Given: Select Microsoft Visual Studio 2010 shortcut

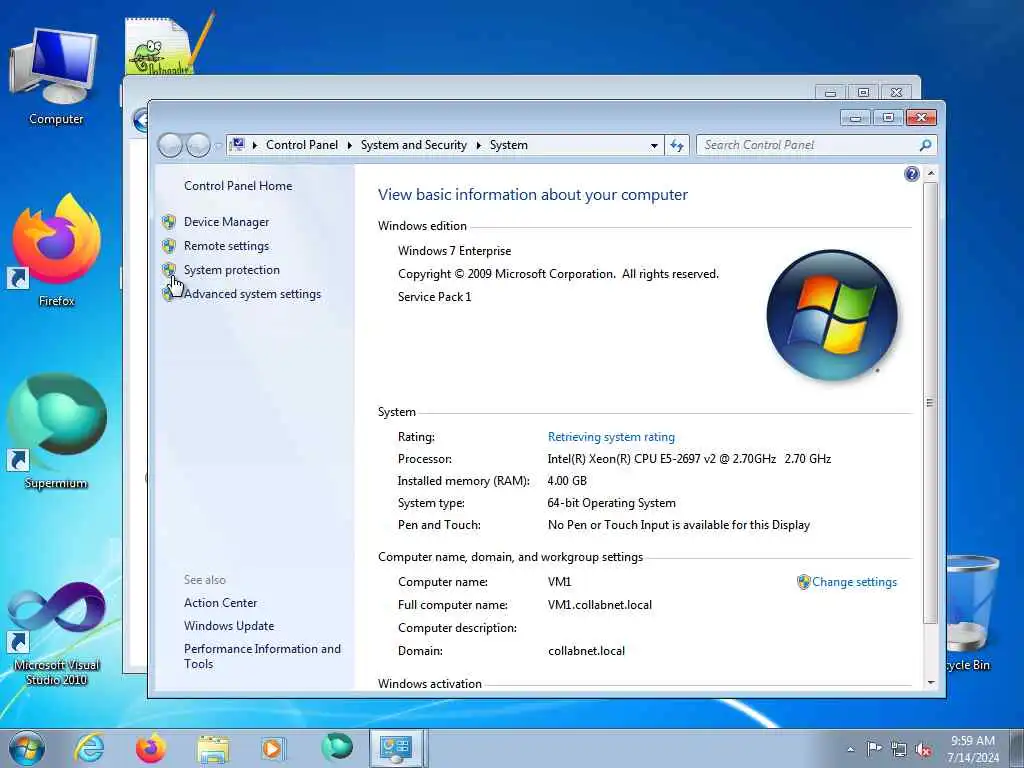Looking at the screenshot, I should [56, 635].
